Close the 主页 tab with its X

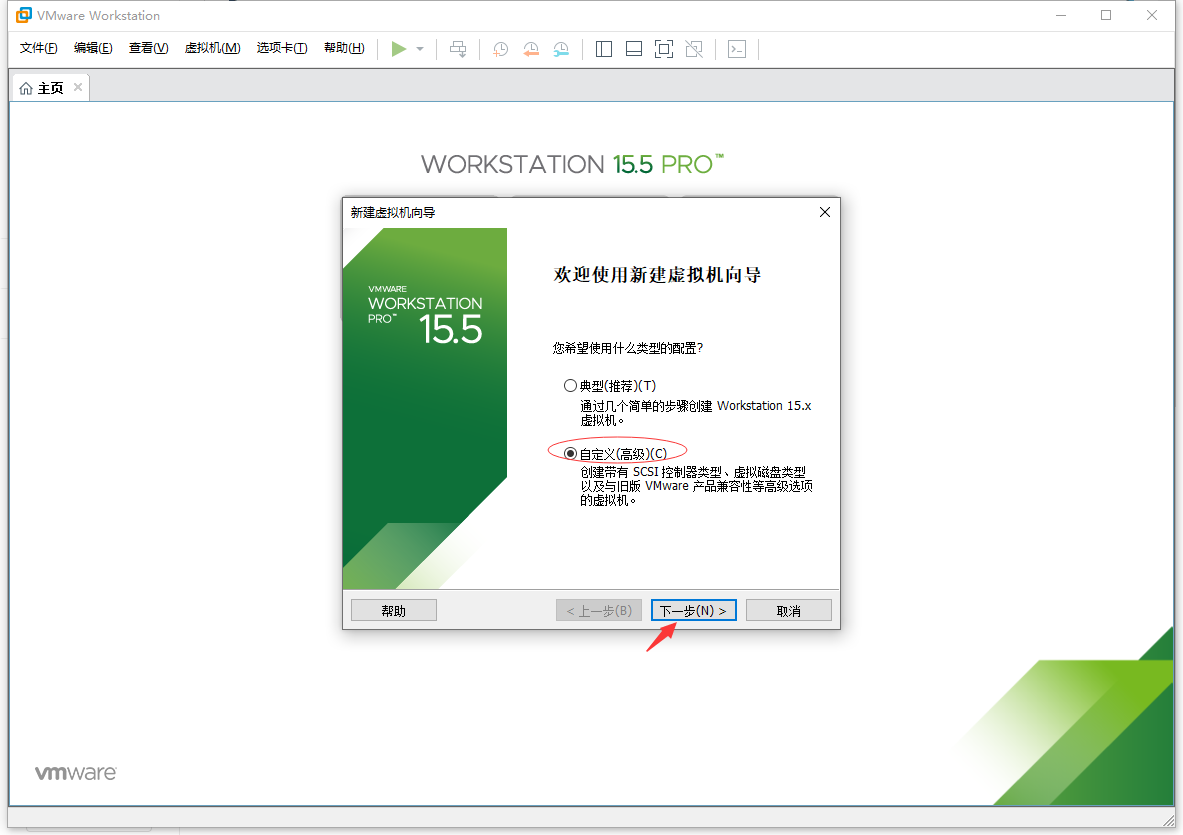point(78,87)
